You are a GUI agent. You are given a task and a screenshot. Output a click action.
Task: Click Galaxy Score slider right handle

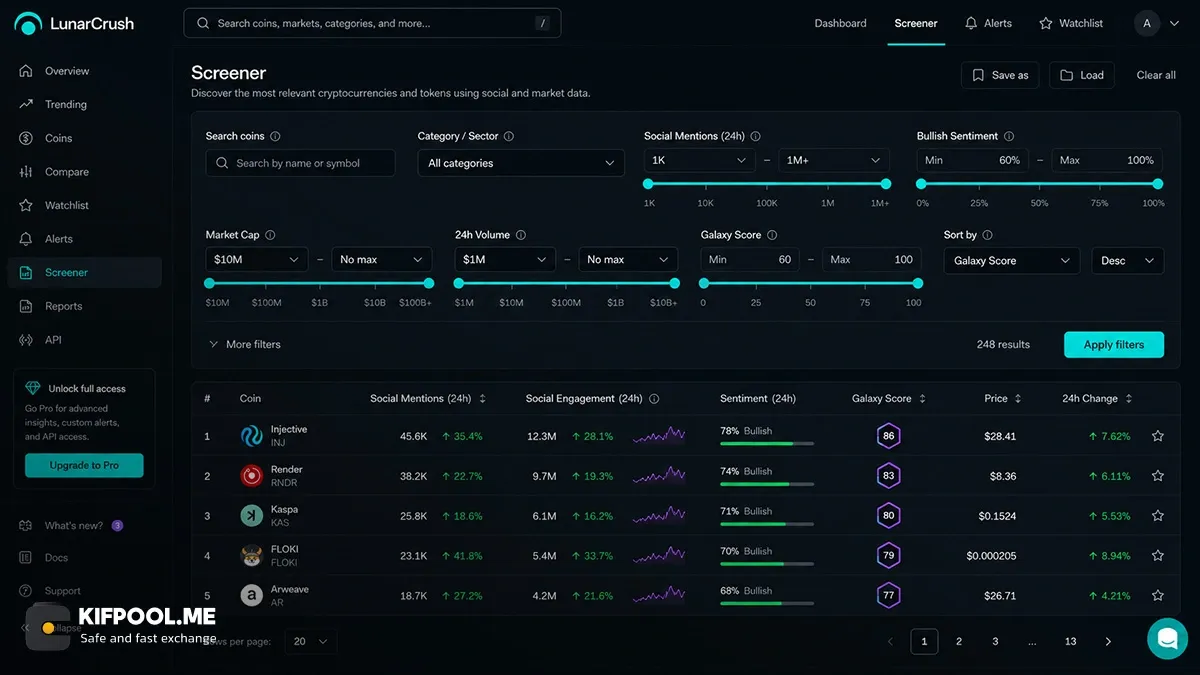click(x=917, y=283)
